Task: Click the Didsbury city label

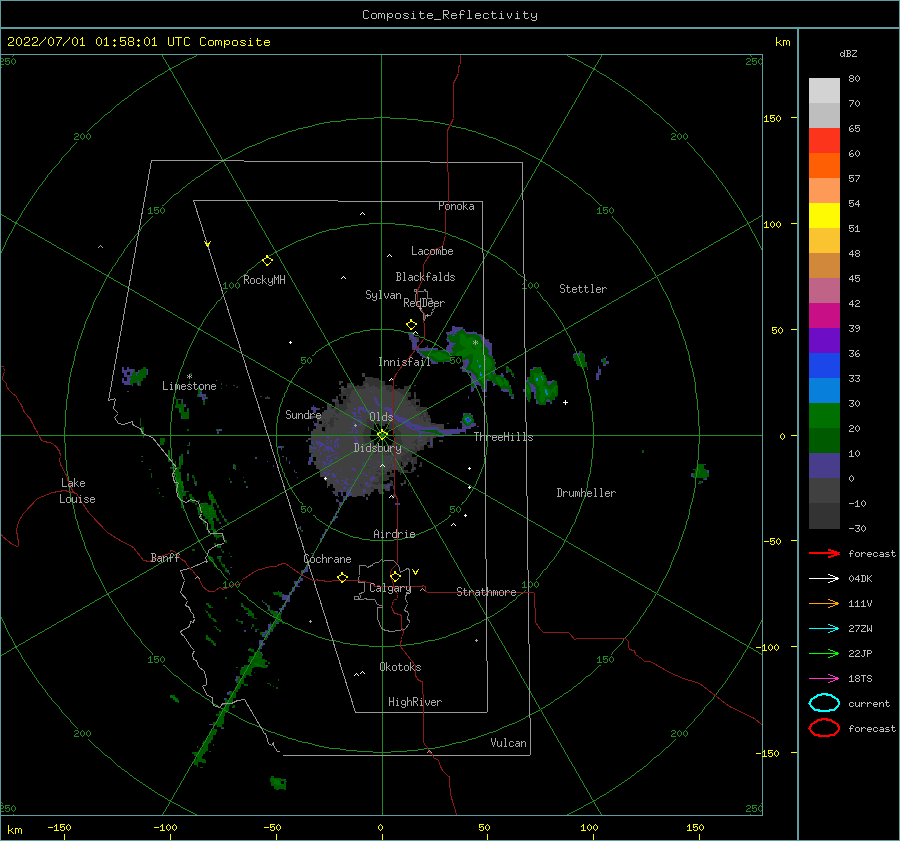Action: [x=377, y=448]
